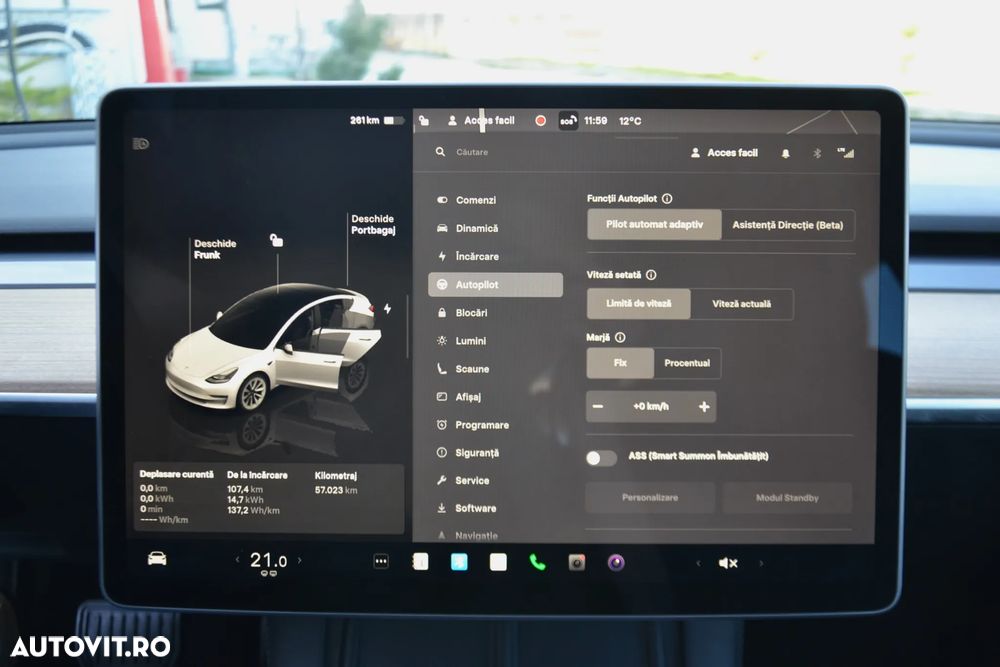Decrease speed offset with minus button
This screenshot has width=1000, height=667.
coord(598,406)
